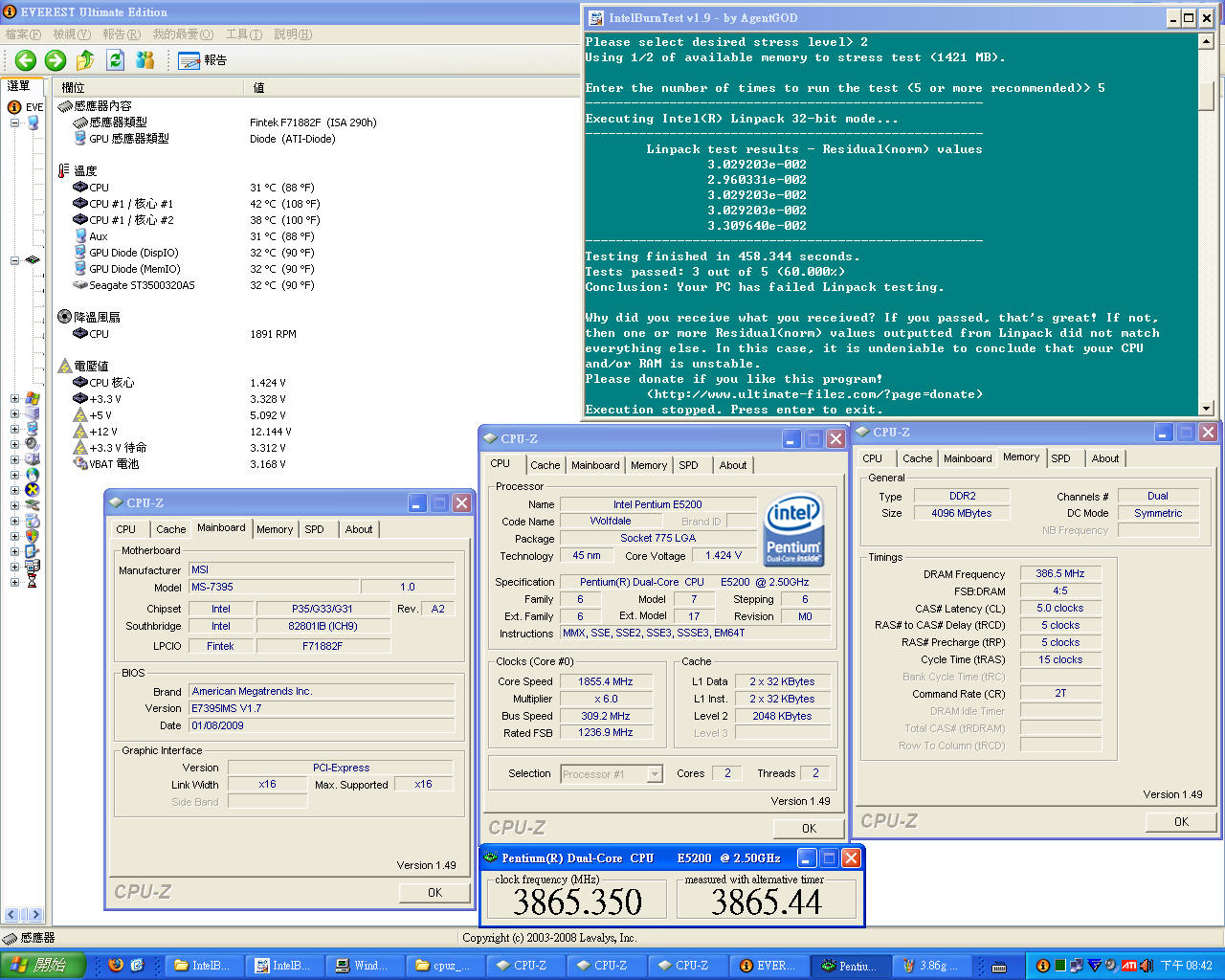This screenshot has height=980, width=1225.
Task: Select the motherboard chip node in EVEREST tree
Action: pos(33,259)
